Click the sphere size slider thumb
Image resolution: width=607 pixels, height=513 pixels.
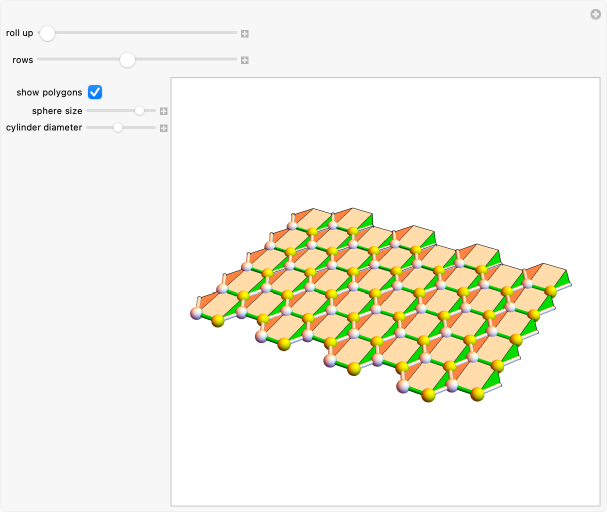pyautogui.click(x=139, y=111)
